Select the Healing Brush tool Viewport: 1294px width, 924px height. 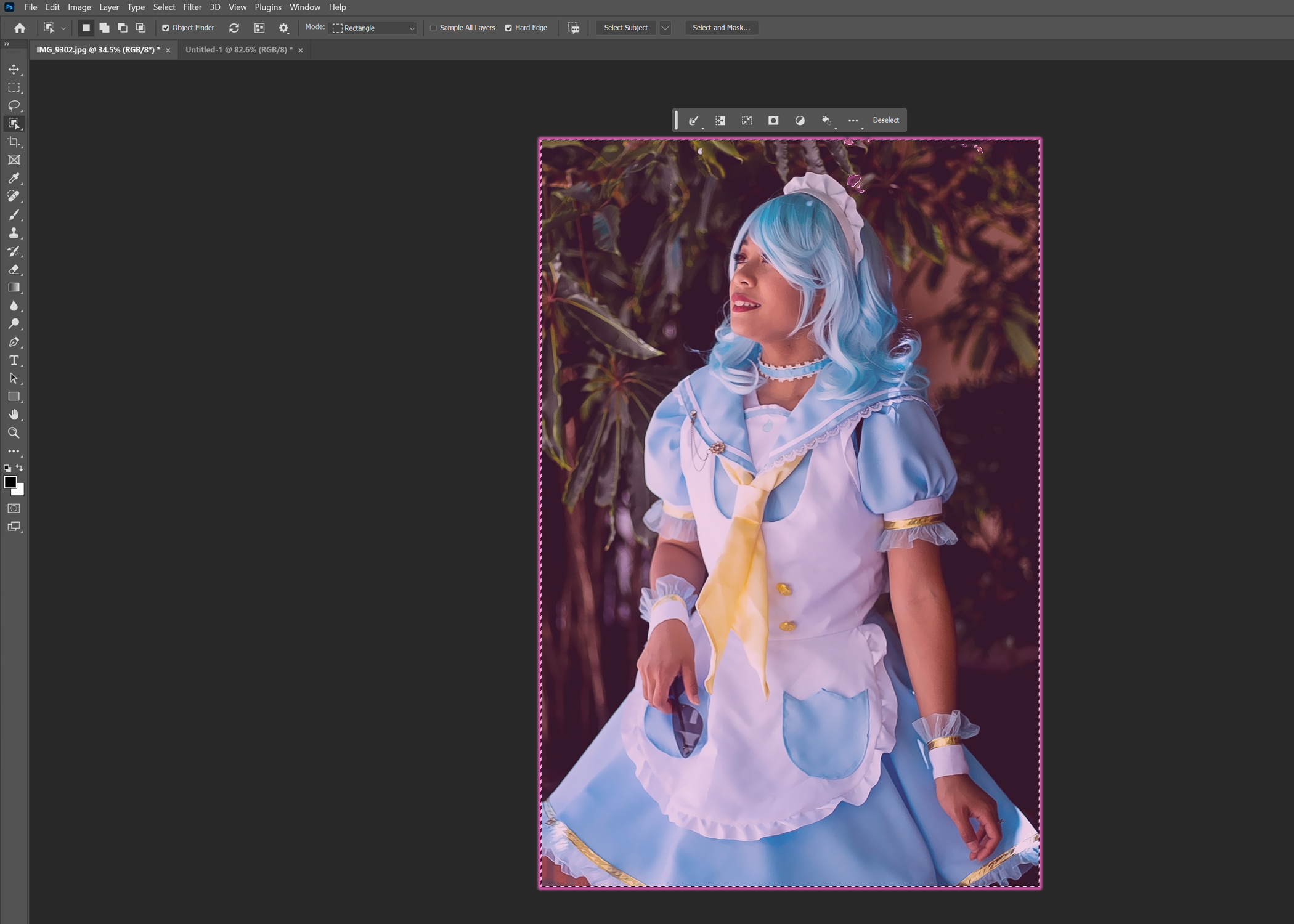(x=14, y=196)
